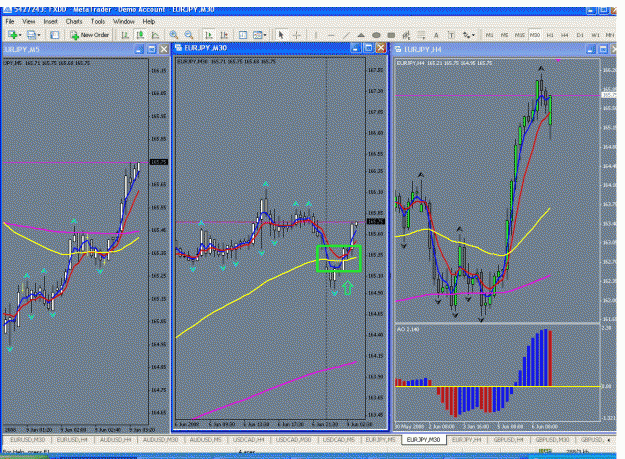Image resolution: width=625 pixels, height=459 pixels.
Task: Switch chart to Line Chart type
Action: click(x=155, y=35)
